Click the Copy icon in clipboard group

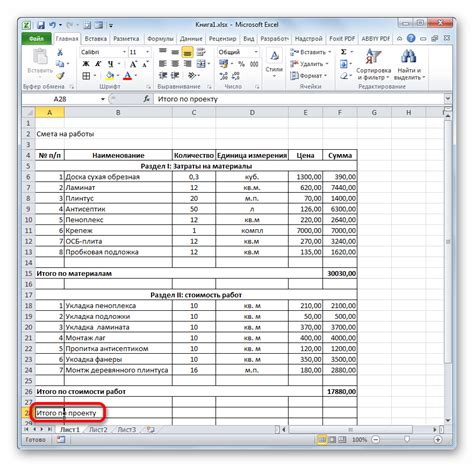coord(60,64)
